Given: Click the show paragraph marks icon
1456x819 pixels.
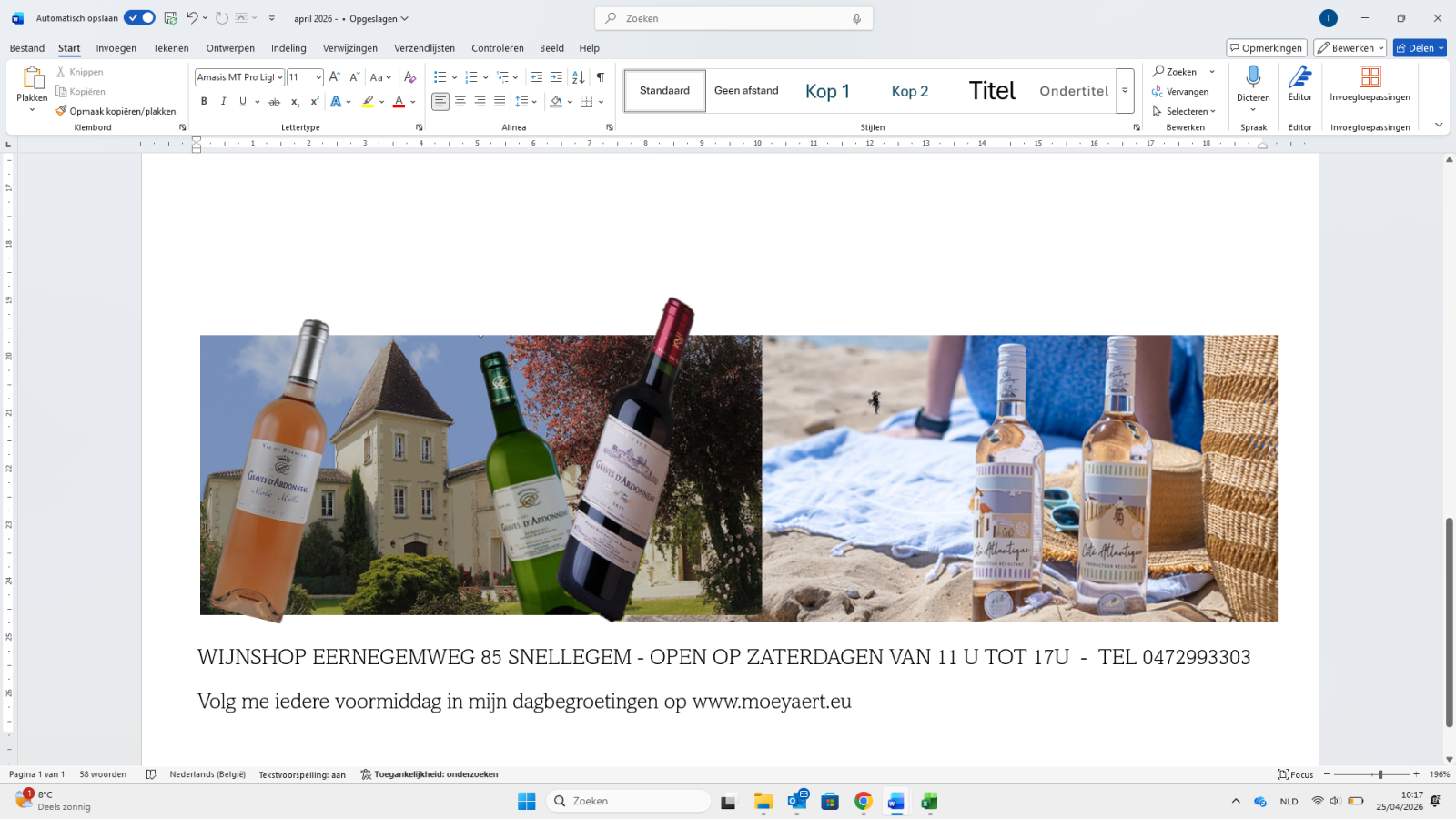Looking at the screenshot, I should pos(600,77).
